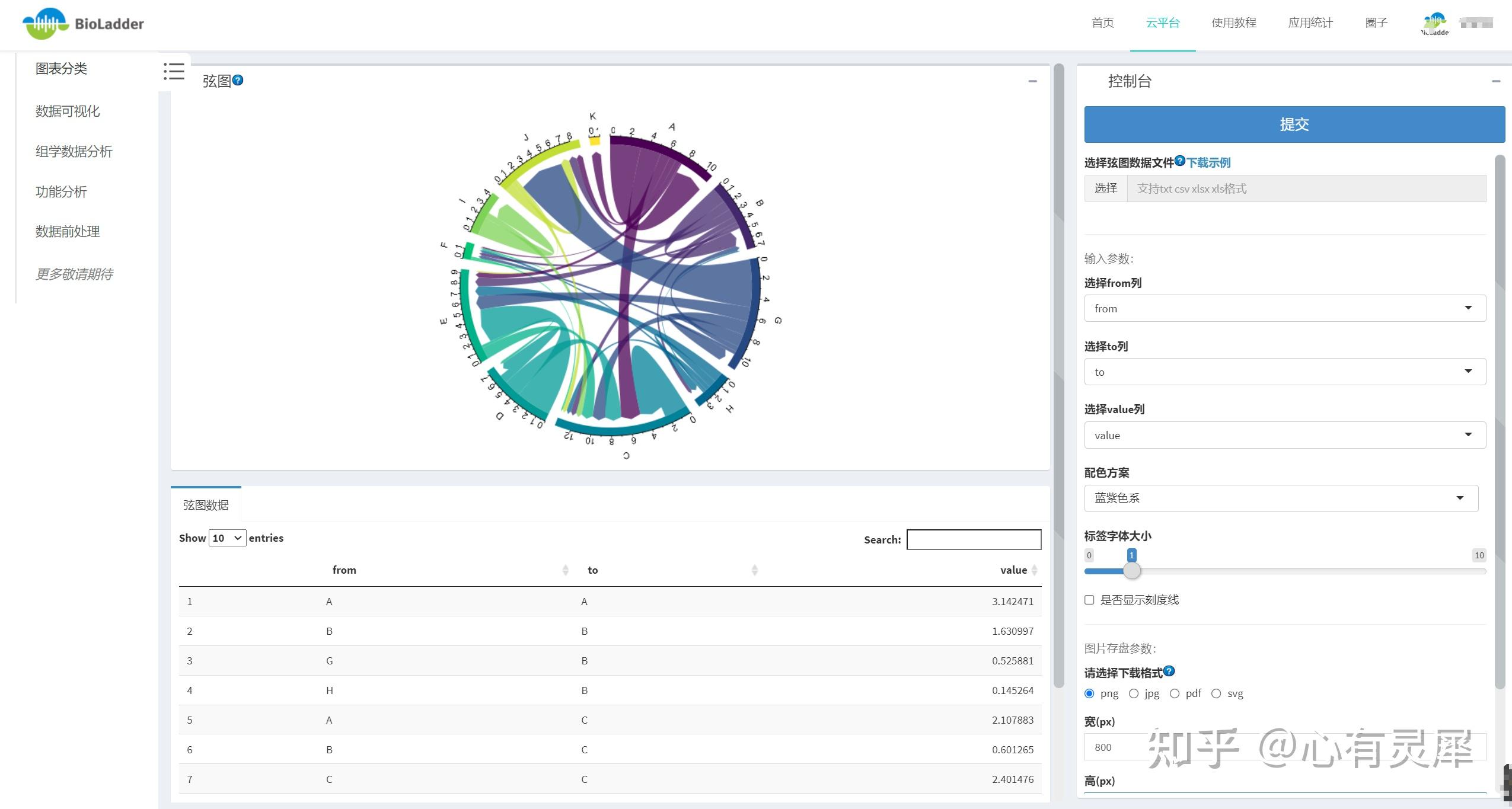Toggle the sidebar hamburger menu icon
Viewport: 1512px width, 809px height.
pos(174,72)
